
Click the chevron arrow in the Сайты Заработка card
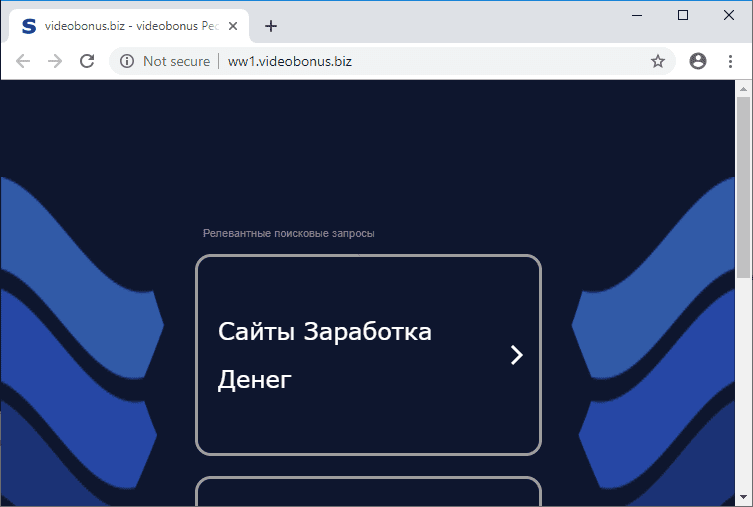click(517, 355)
